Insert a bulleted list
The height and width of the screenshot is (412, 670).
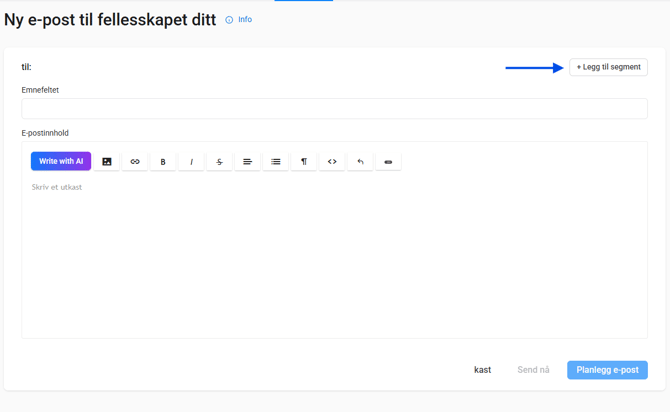point(276,161)
